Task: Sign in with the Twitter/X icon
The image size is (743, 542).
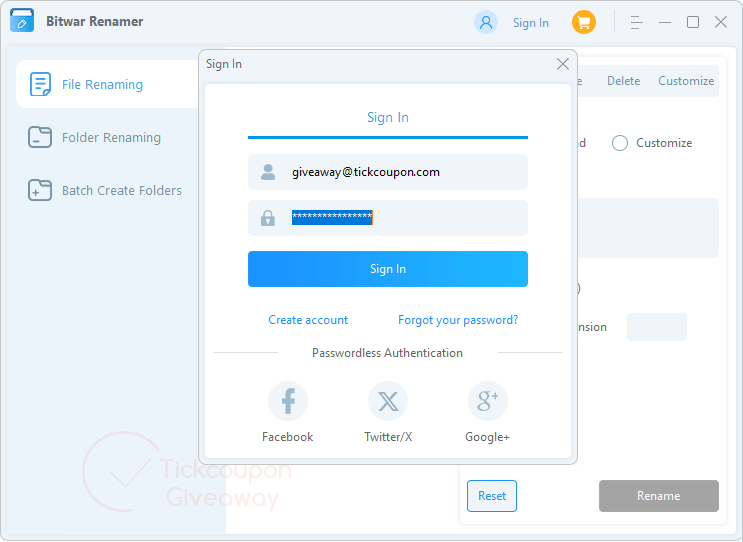Action: (x=388, y=401)
